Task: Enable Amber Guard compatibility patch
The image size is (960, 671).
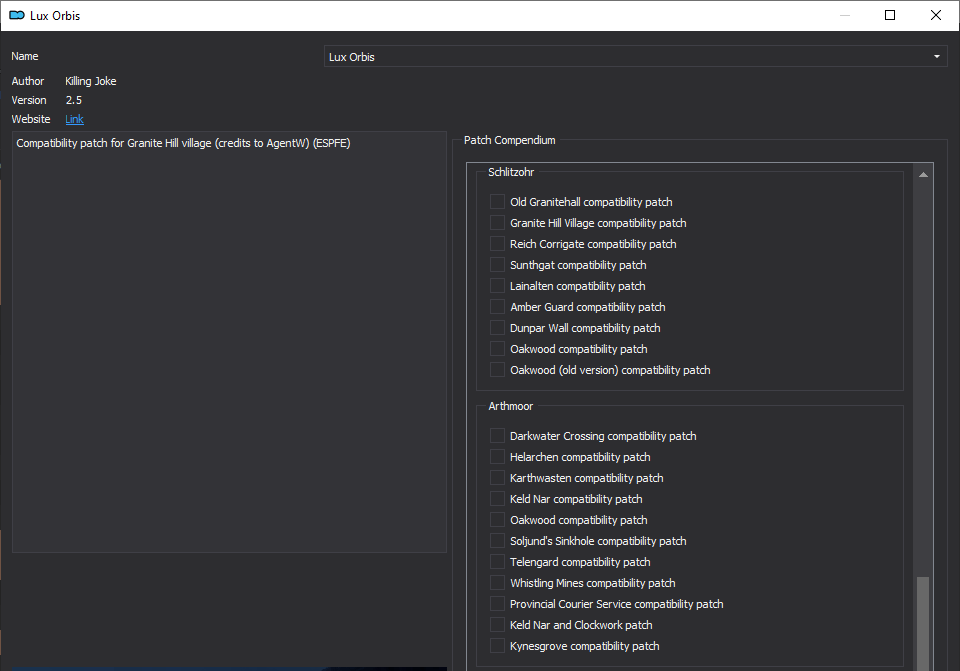Action: 497,307
